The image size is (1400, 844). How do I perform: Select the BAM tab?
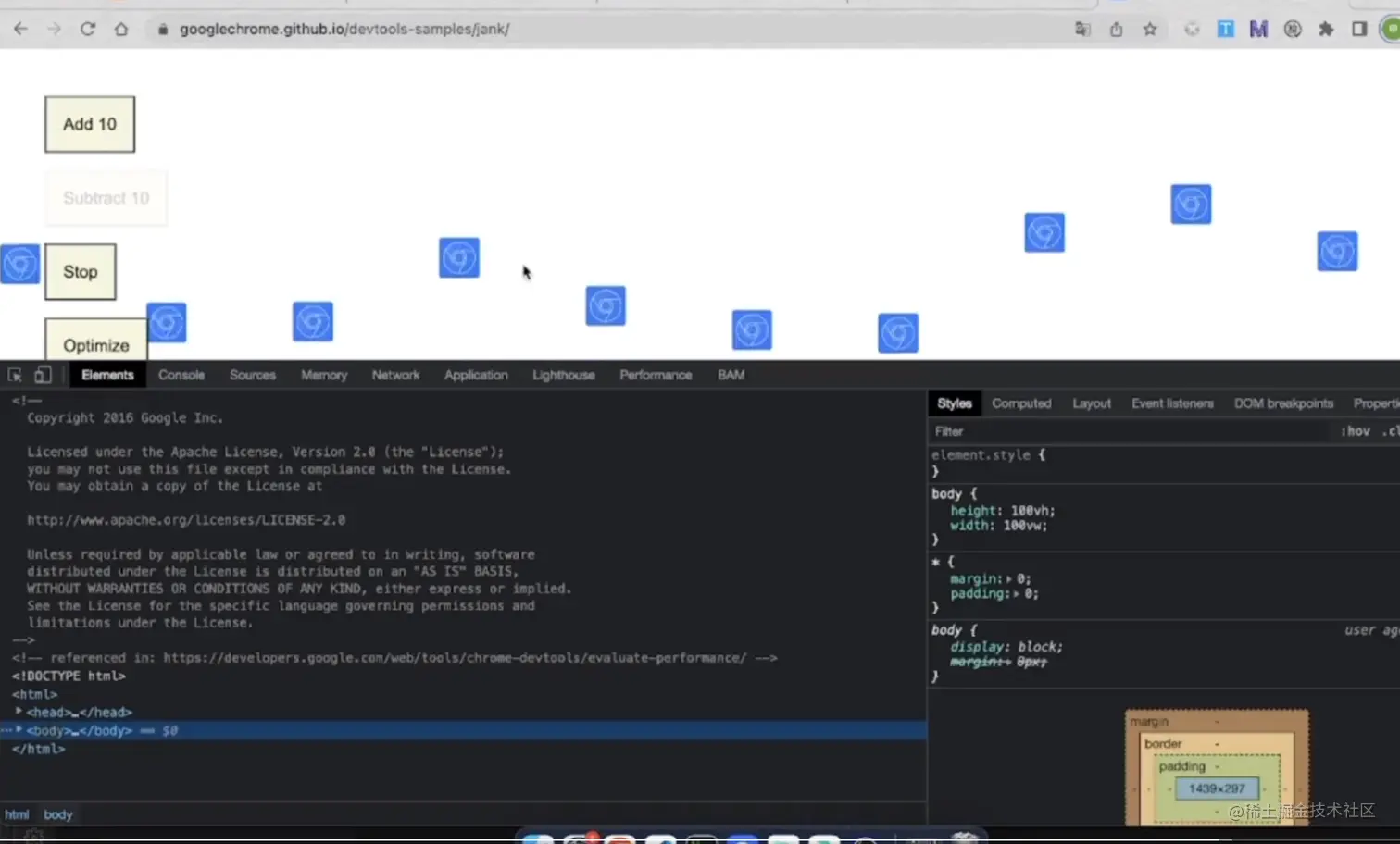[x=731, y=375]
